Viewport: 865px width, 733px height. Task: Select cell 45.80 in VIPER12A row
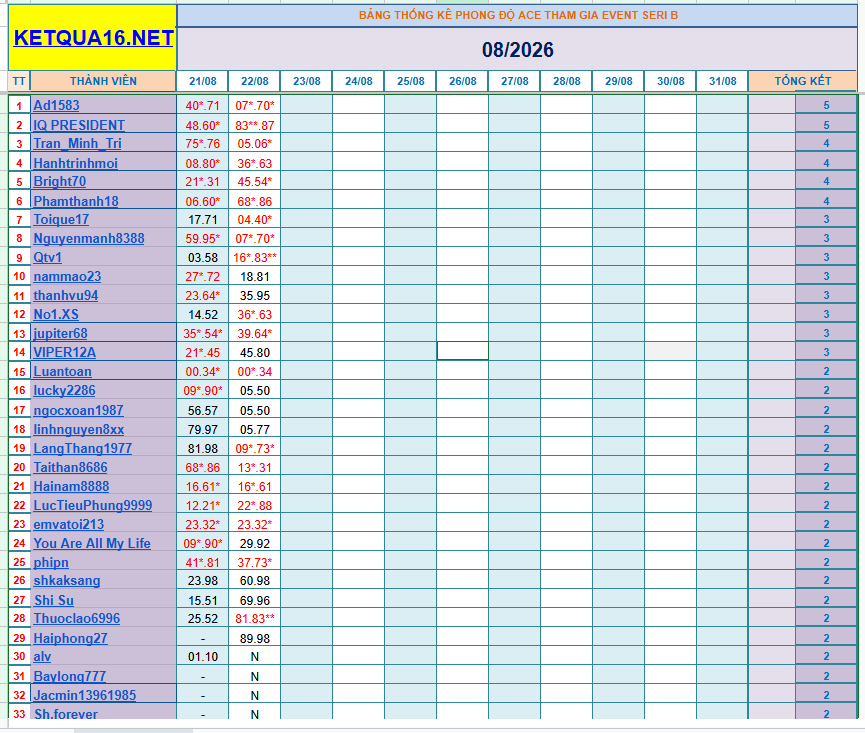(254, 352)
